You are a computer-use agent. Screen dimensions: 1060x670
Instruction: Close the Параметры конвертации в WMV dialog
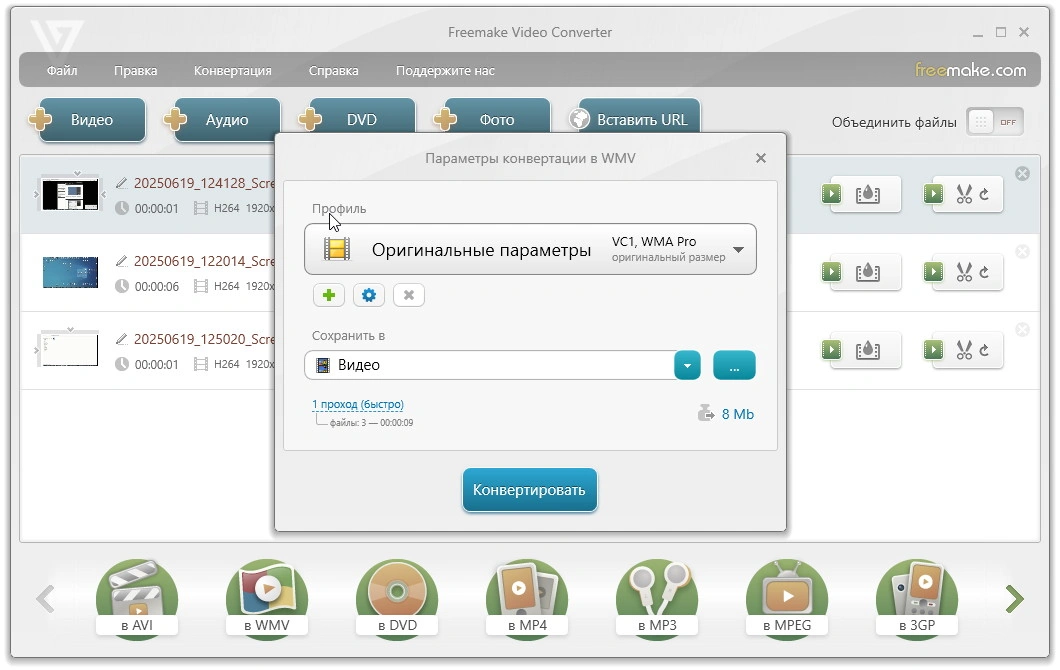761,158
